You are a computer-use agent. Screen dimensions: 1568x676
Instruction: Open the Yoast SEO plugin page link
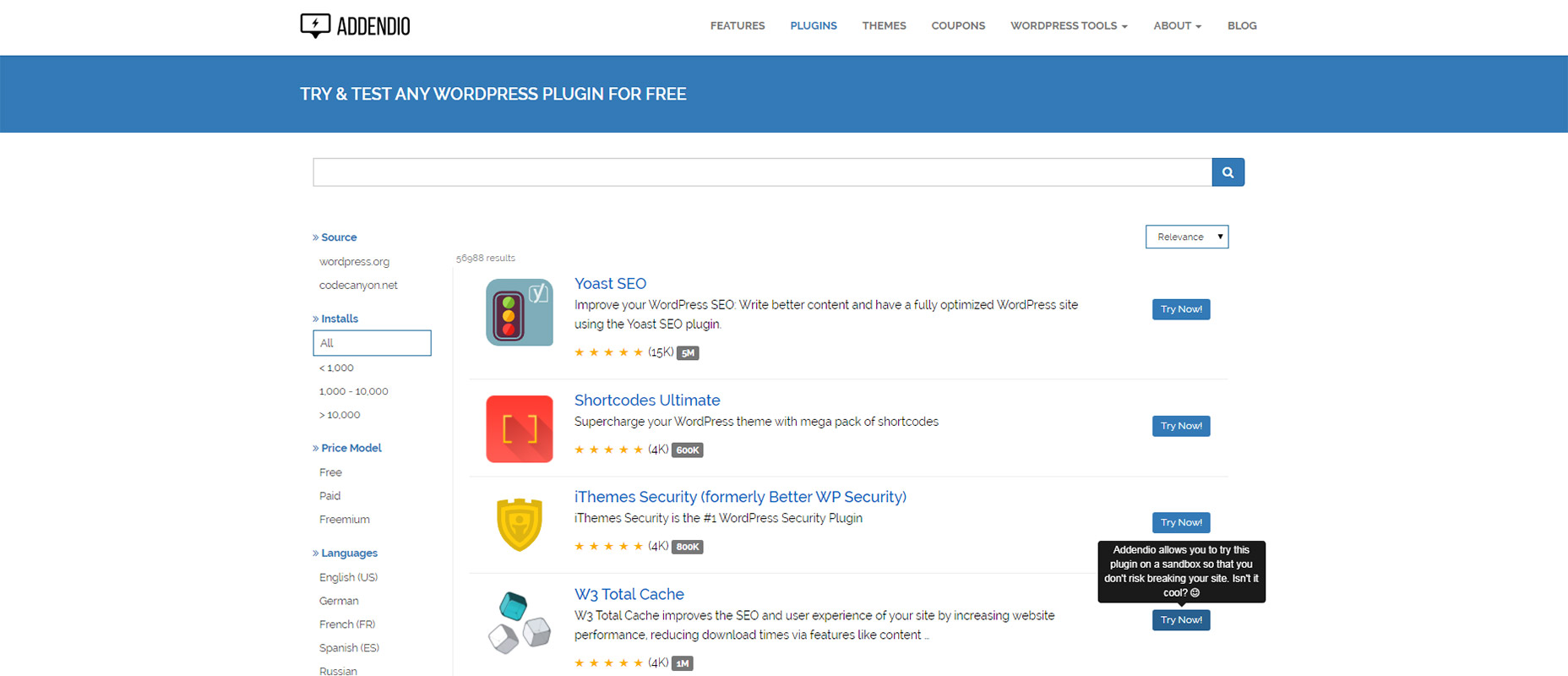coord(610,283)
